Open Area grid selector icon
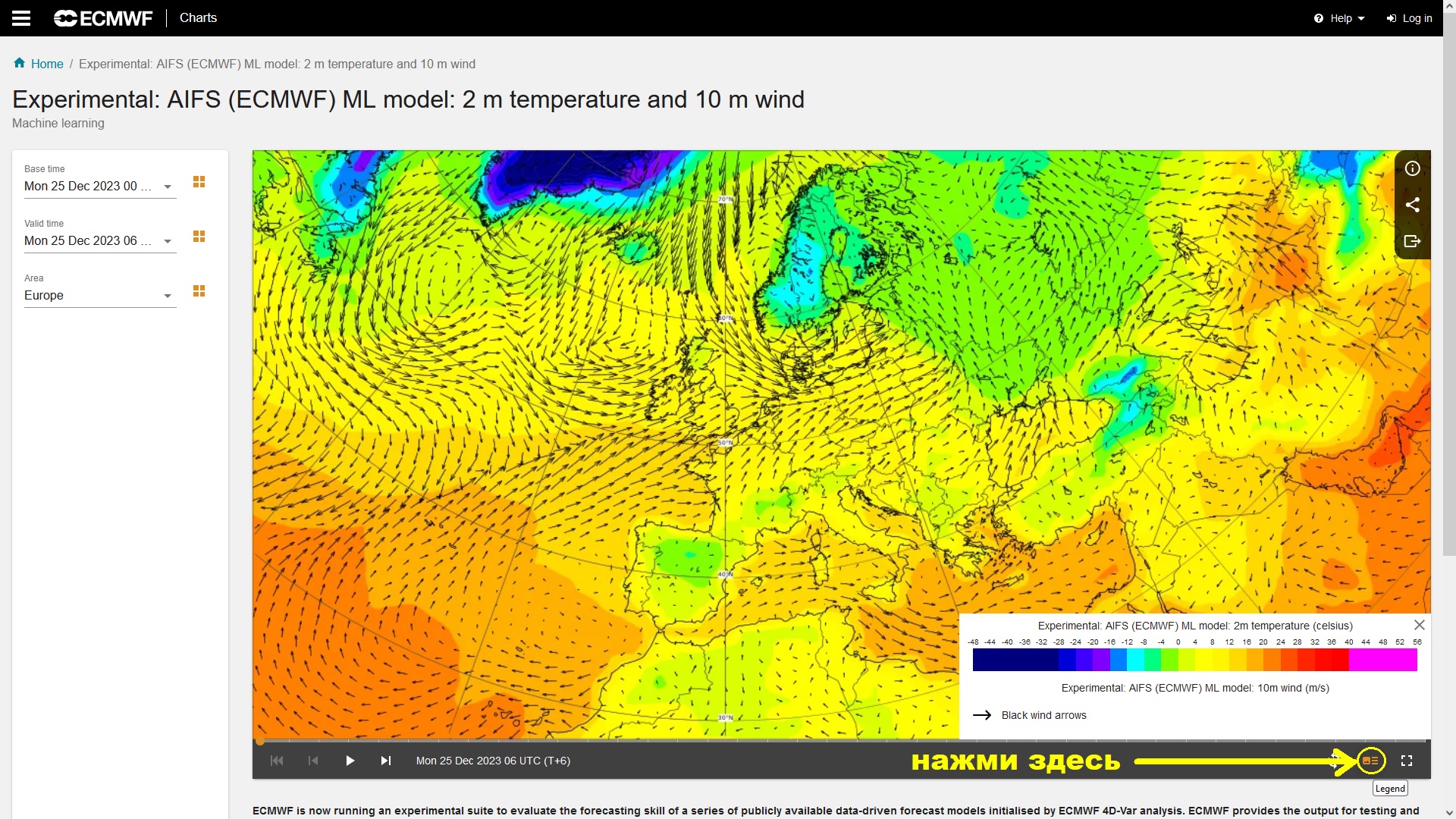The image size is (1456, 819). tap(199, 291)
